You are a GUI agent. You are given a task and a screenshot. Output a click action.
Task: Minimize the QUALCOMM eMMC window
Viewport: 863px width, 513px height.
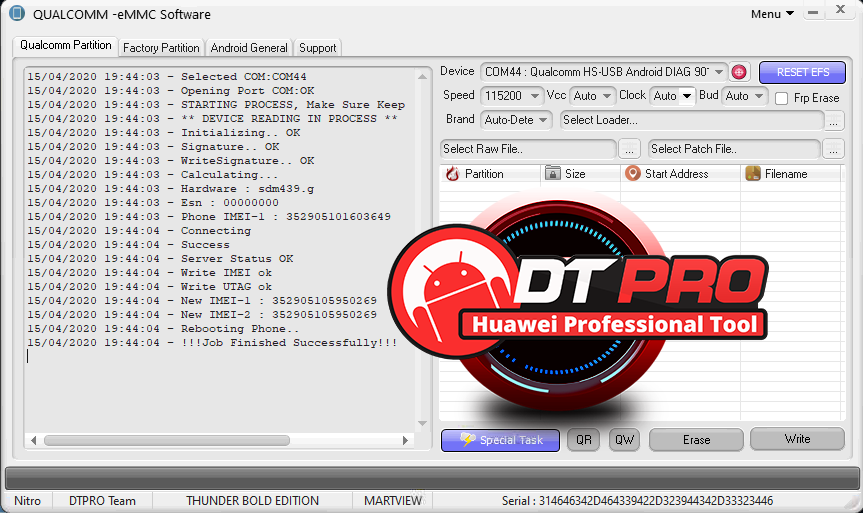tap(813, 12)
